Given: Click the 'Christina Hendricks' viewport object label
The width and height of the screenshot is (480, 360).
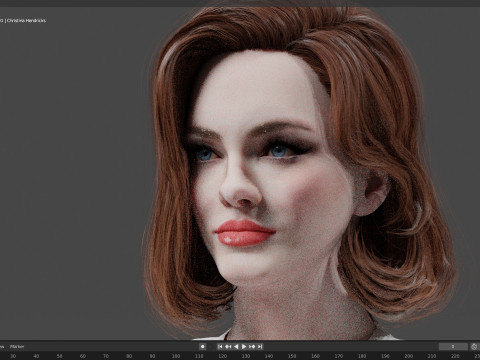Looking at the screenshot, I should [26, 21].
